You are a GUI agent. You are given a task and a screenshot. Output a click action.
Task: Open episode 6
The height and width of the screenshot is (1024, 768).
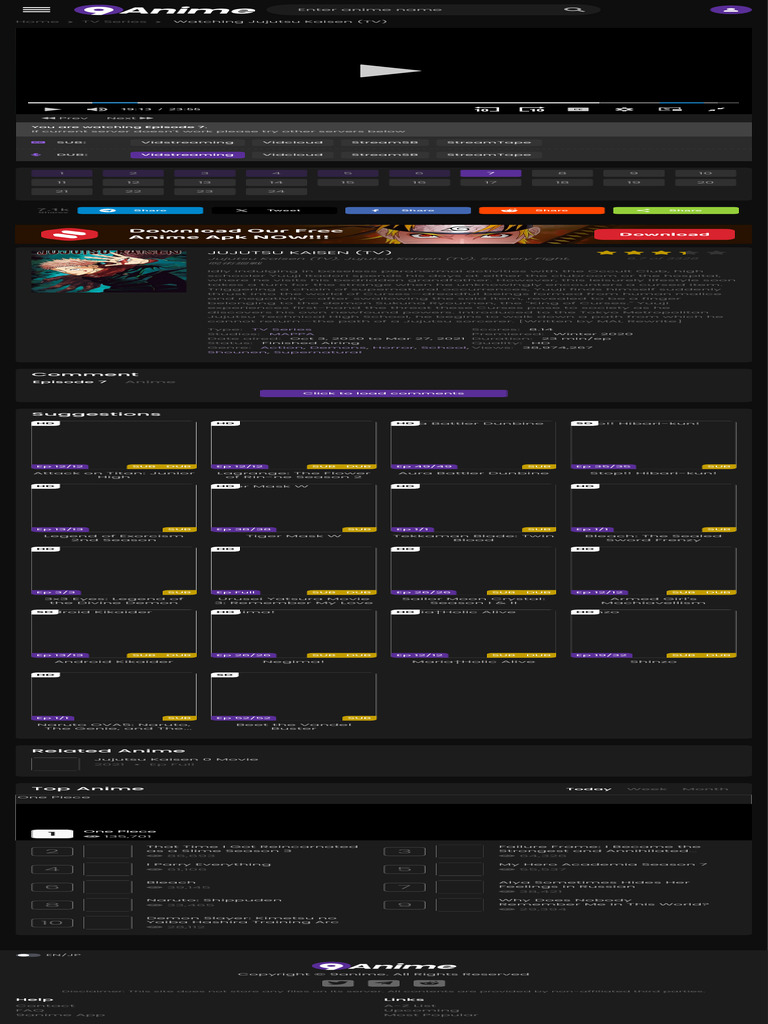[x=419, y=174]
